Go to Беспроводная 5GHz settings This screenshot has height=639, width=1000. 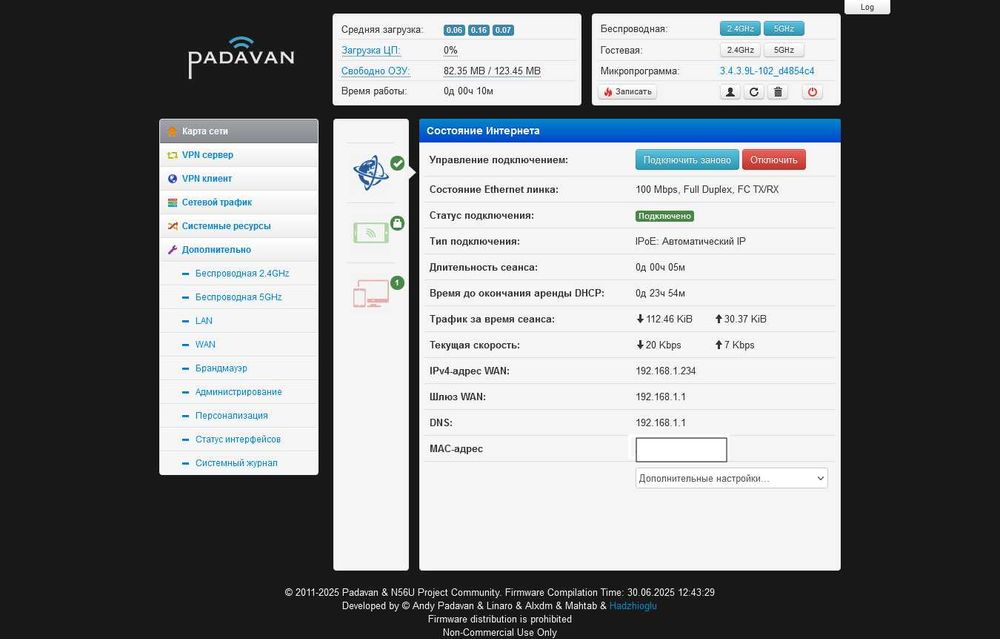(x=238, y=297)
